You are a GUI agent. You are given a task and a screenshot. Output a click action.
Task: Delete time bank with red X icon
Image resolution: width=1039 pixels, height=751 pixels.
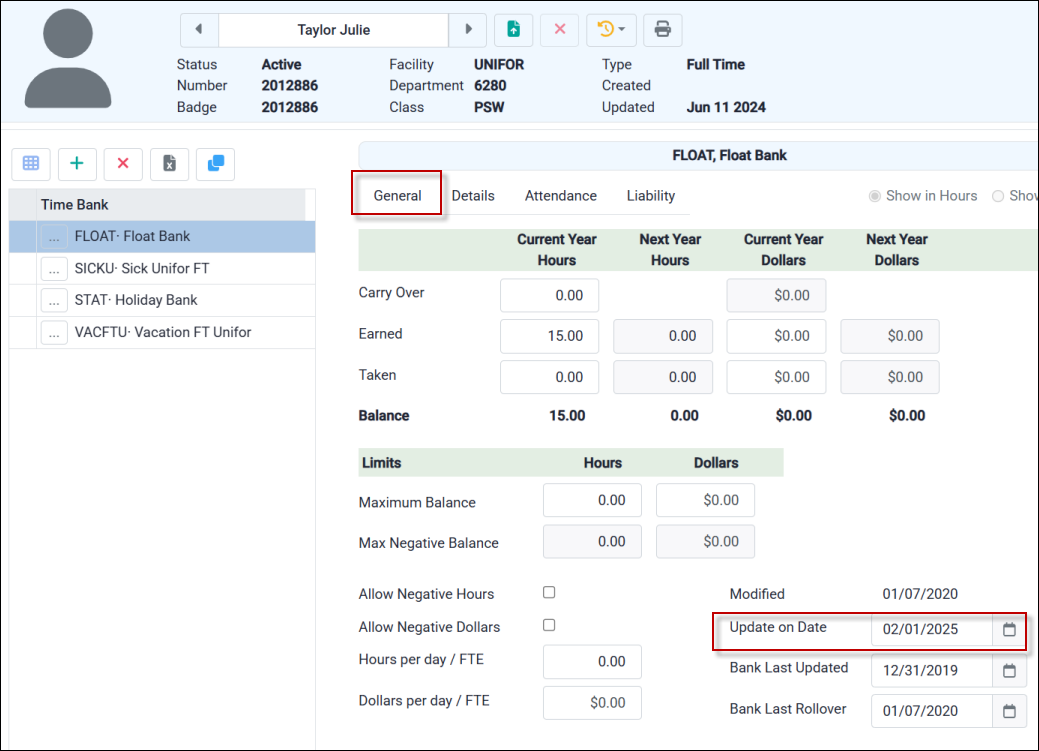pyautogui.click(x=123, y=163)
